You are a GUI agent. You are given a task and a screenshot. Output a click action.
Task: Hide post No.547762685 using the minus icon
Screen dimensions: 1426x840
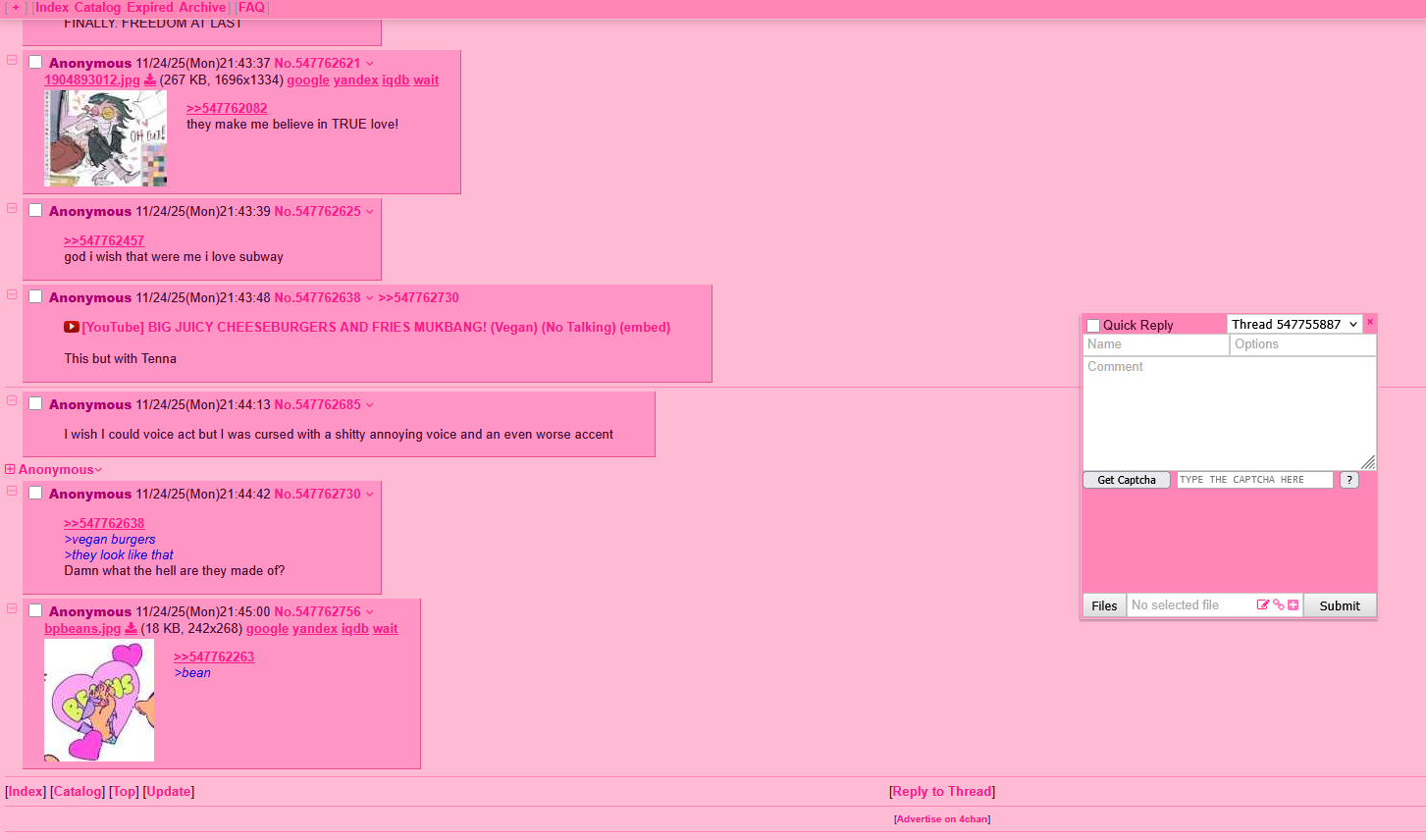12,401
